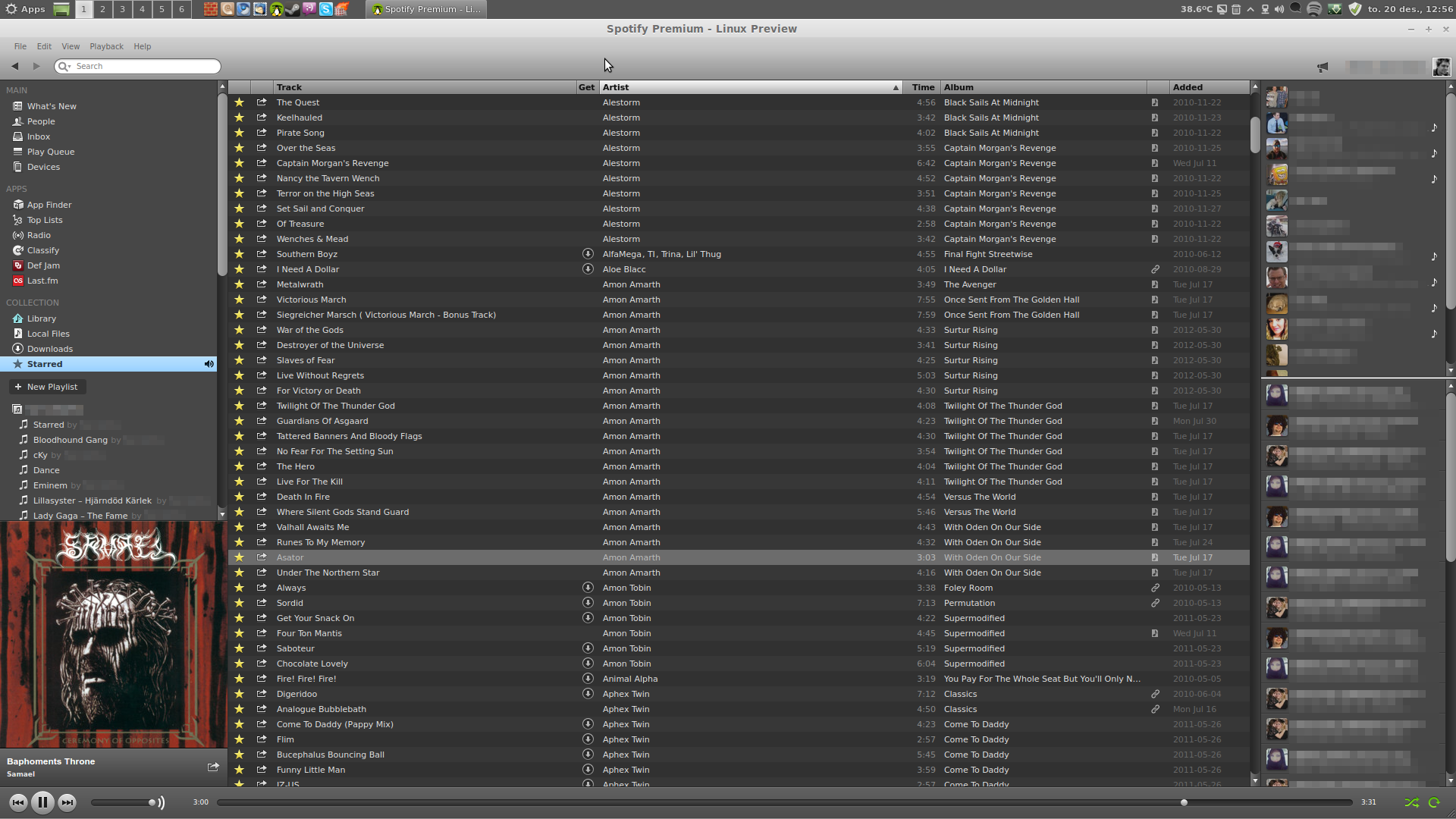This screenshot has width=1456, height=819.
Task: Launch the Def Jam app
Action: (x=43, y=265)
